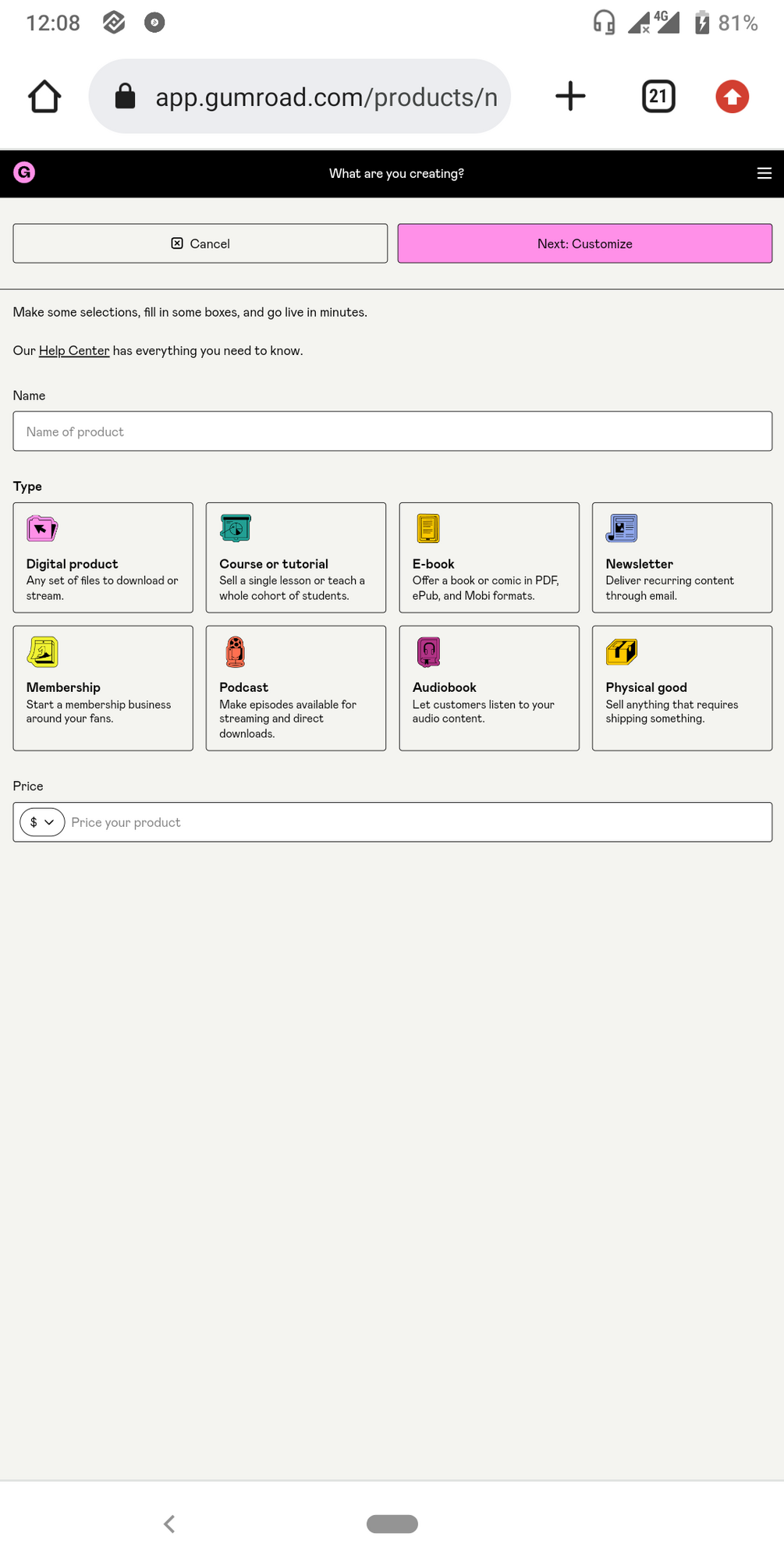The width and height of the screenshot is (784, 1568).
Task: Click the Cancel button
Action: pos(200,243)
